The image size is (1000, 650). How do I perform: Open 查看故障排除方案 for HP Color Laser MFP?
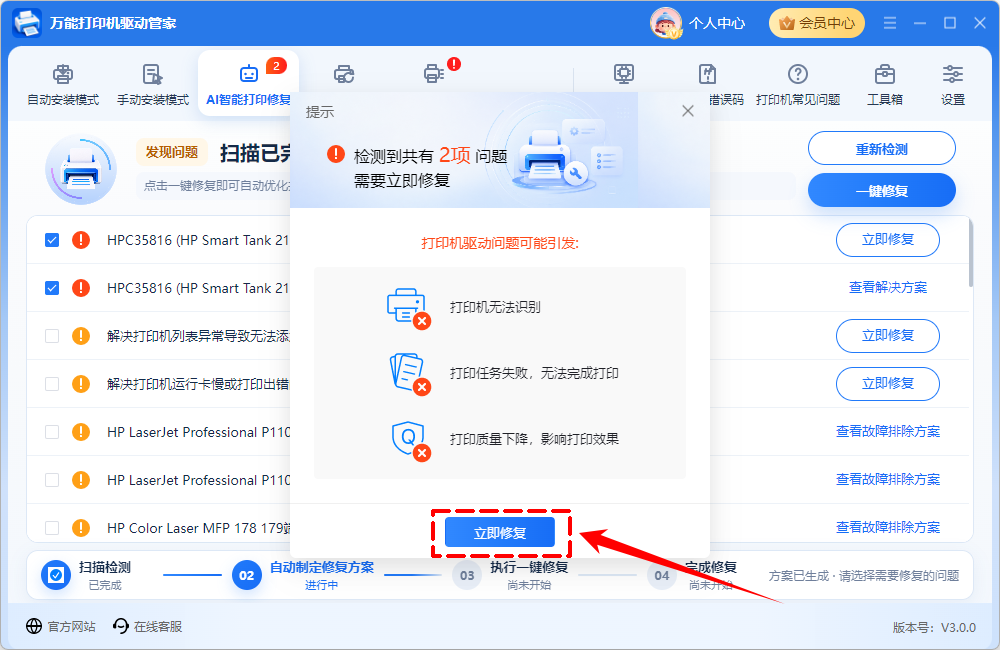[x=888, y=528]
